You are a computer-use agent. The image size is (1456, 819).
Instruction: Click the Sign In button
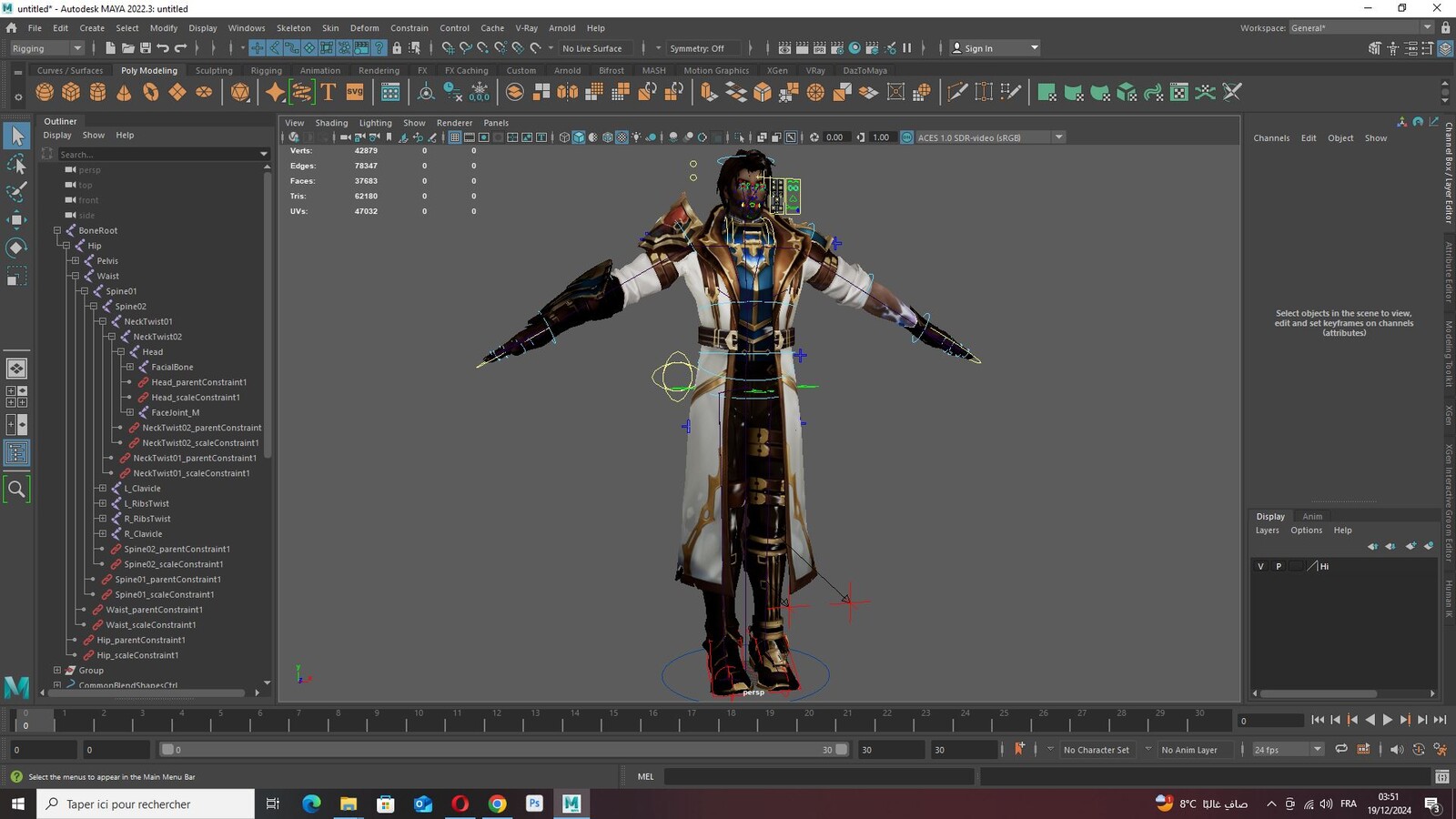tap(995, 48)
